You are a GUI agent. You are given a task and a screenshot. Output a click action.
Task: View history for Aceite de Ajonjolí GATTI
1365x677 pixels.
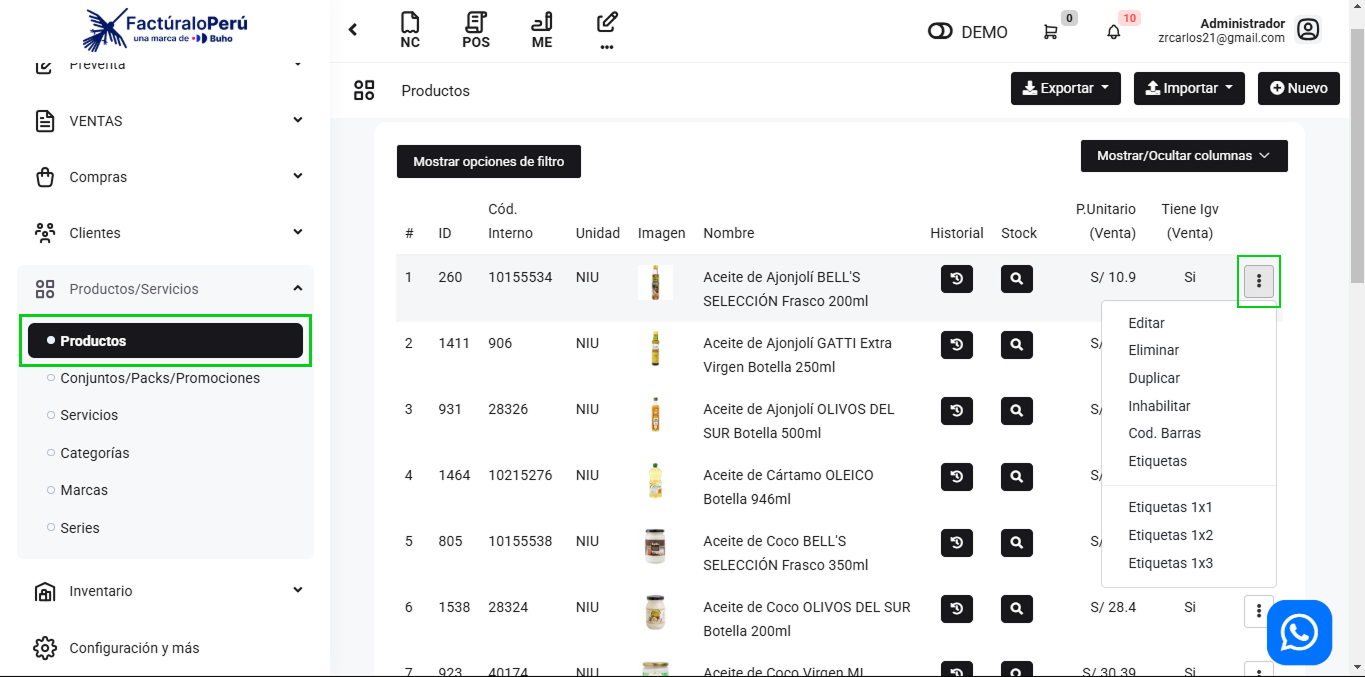956,345
